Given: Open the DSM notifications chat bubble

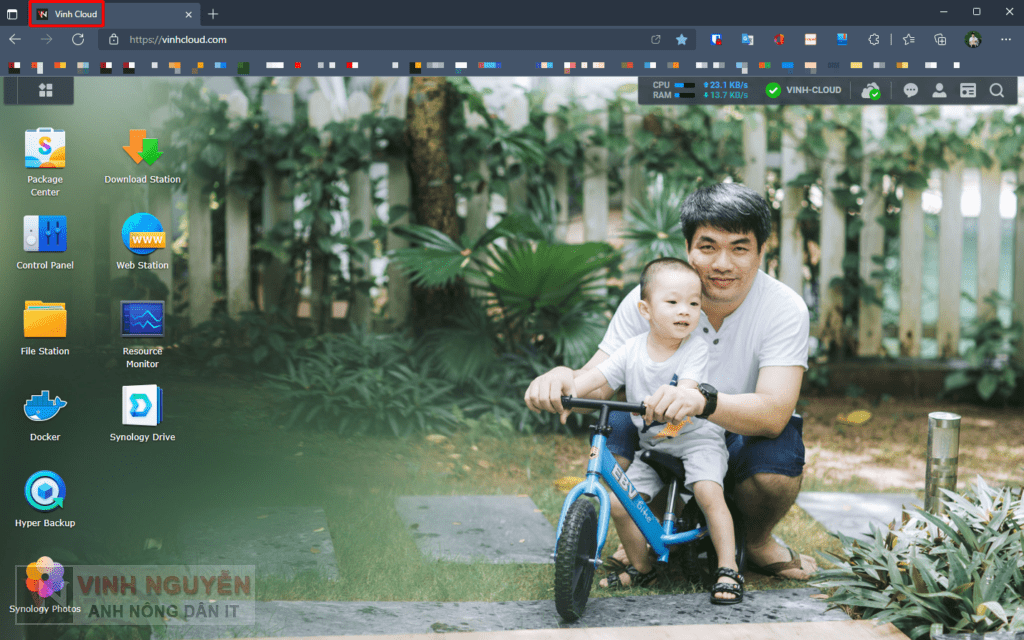Looking at the screenshot, I should point(910,90).
